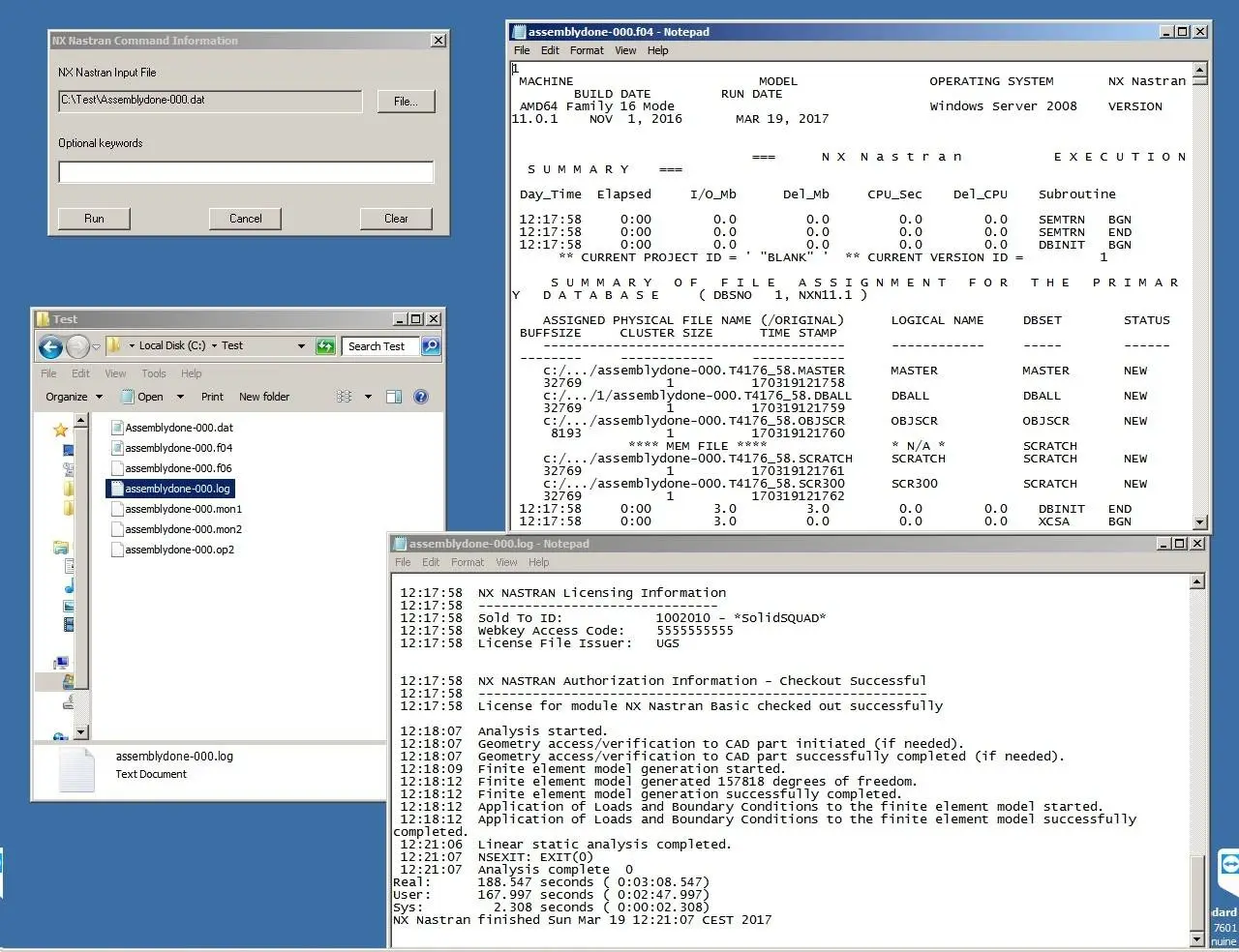Image resolution: width=1239 pixels, height=952 pixels.
Task: Open explorer Help via blue question icon
Action: pyautogui.click(x=421, y=397)
